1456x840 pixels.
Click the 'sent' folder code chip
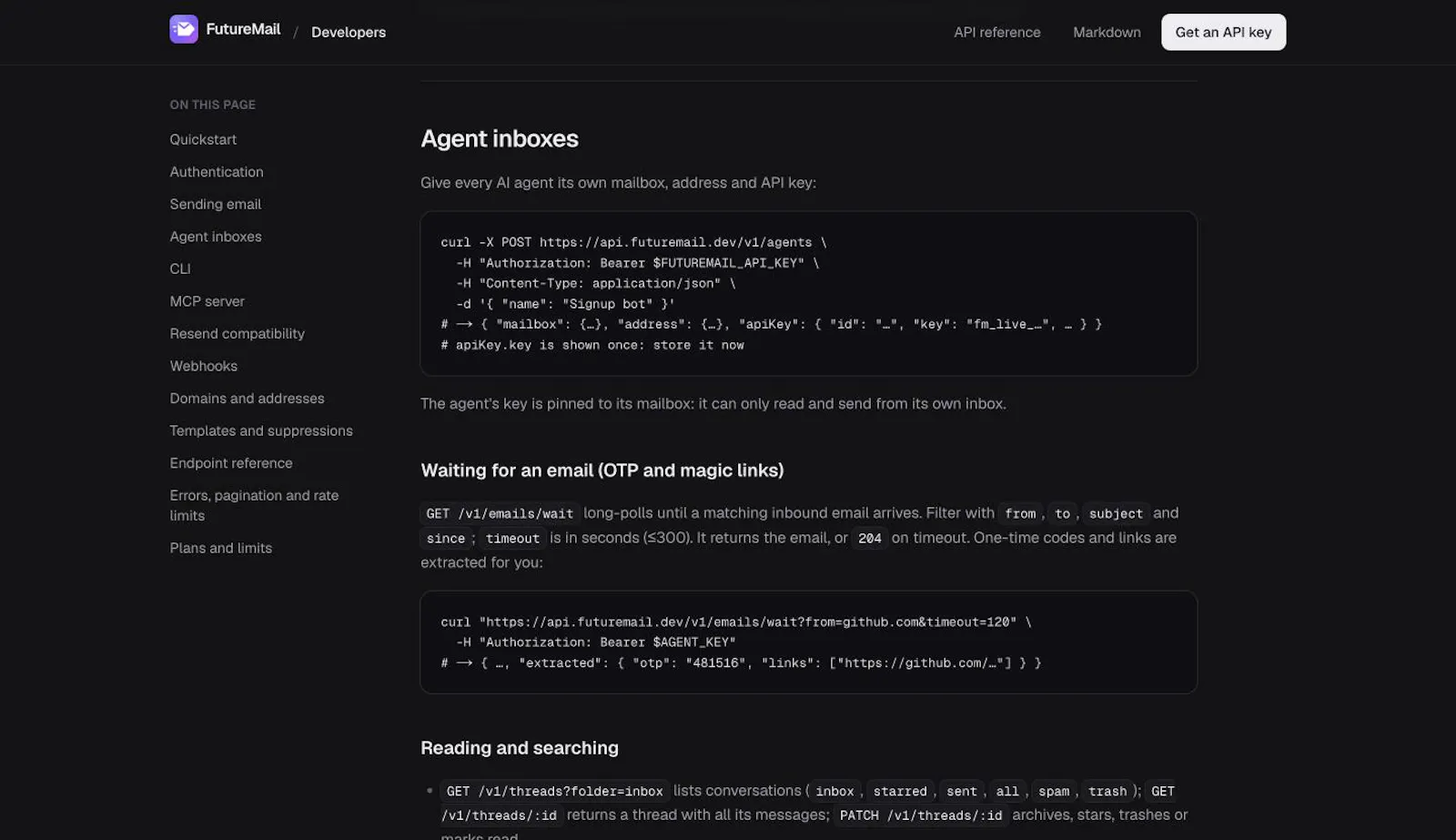[961, 791]
